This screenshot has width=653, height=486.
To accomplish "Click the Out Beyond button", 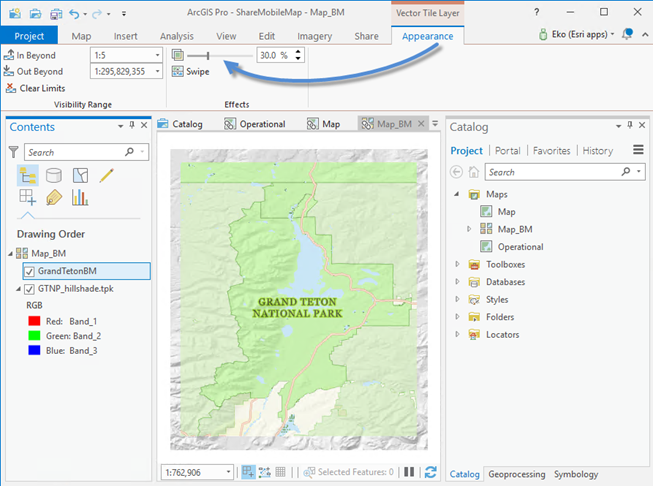I will click(x=33, y=71).
